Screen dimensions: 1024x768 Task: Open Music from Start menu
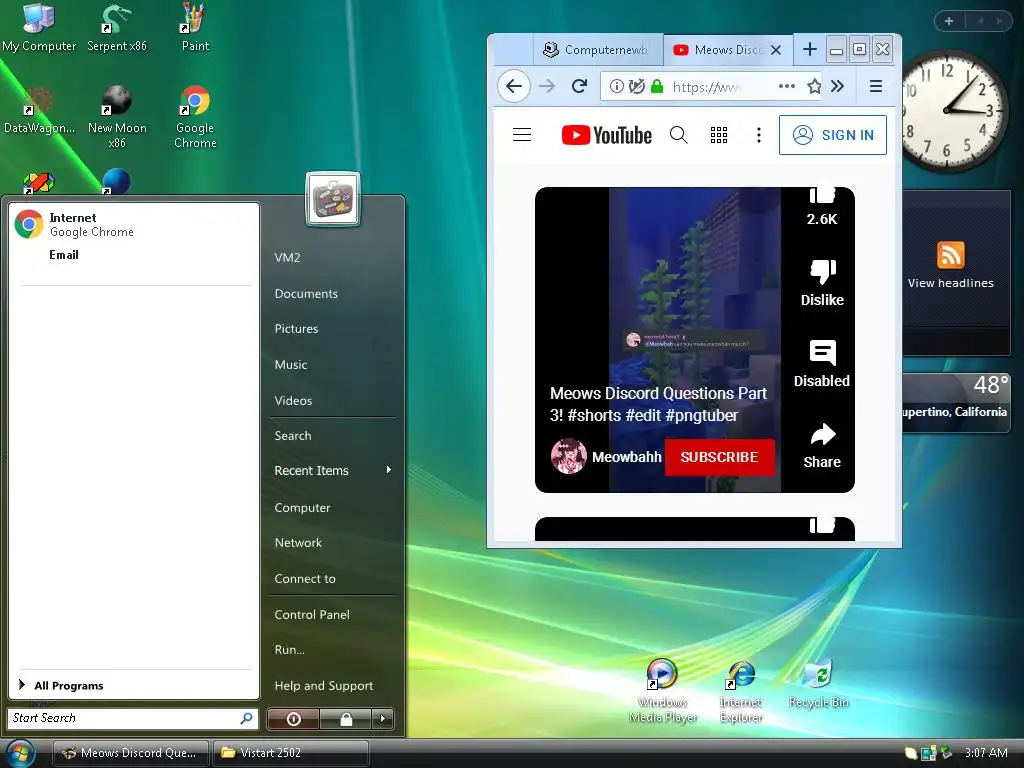[x=291, y=364]
